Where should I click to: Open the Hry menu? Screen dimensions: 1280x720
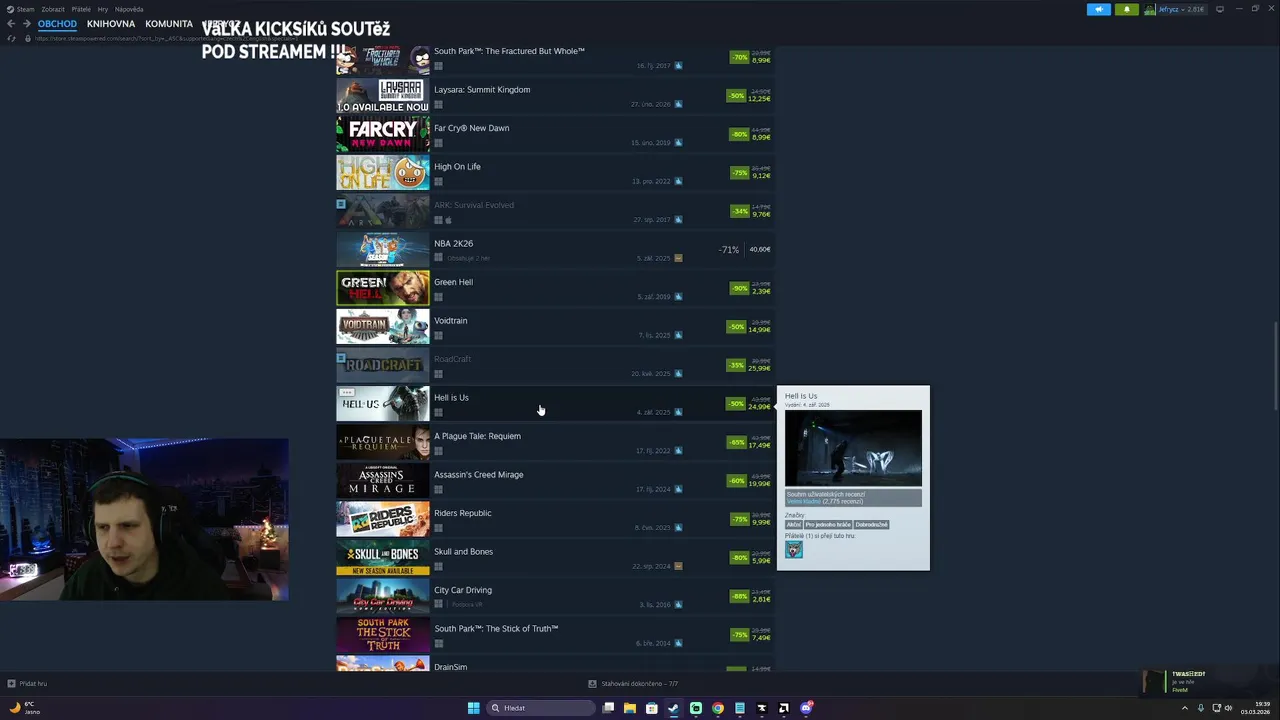[x=103, y=9]
